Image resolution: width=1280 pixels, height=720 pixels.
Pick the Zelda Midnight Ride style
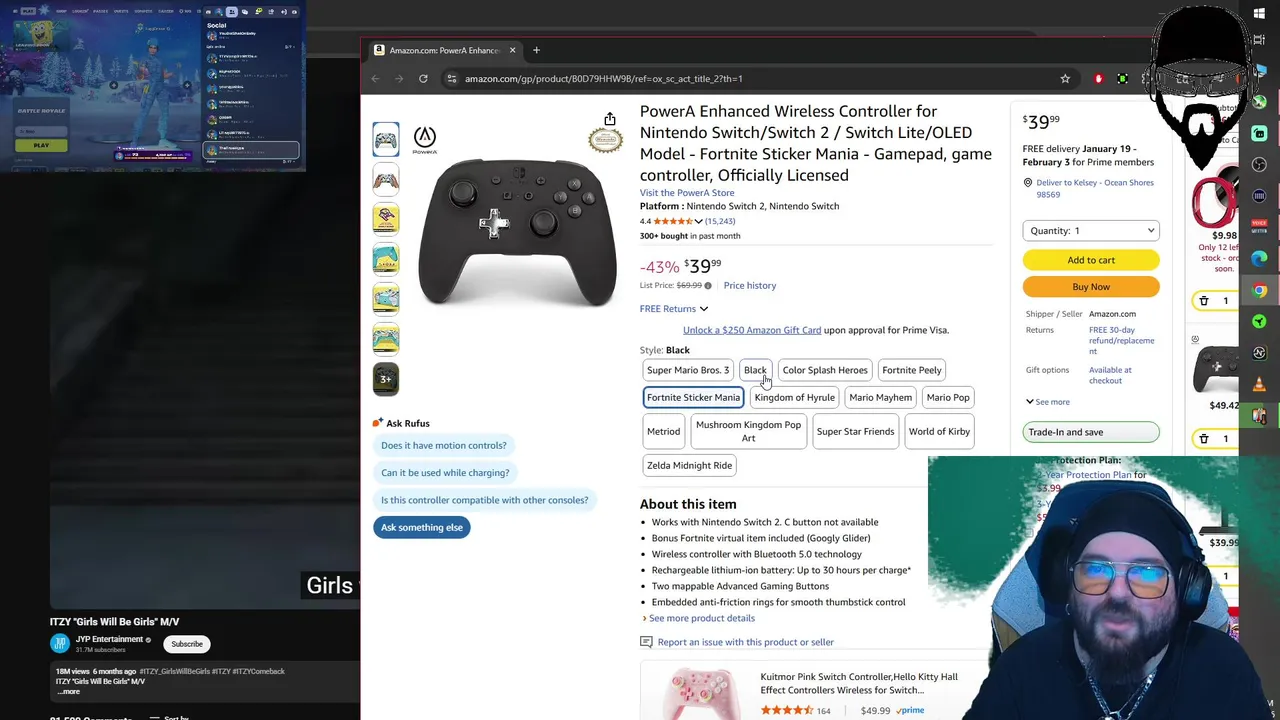coord(689,465)
